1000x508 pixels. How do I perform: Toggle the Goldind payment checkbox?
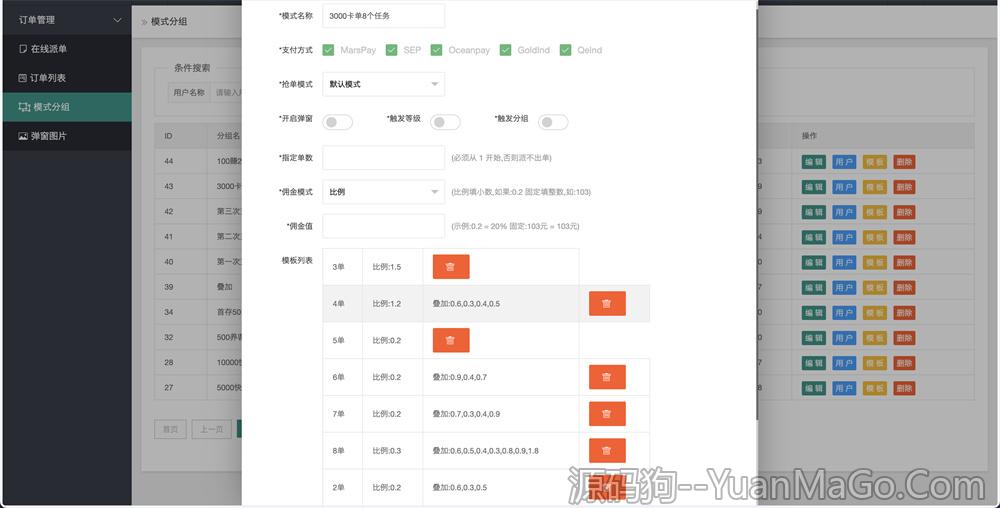[x=505, y=50]
